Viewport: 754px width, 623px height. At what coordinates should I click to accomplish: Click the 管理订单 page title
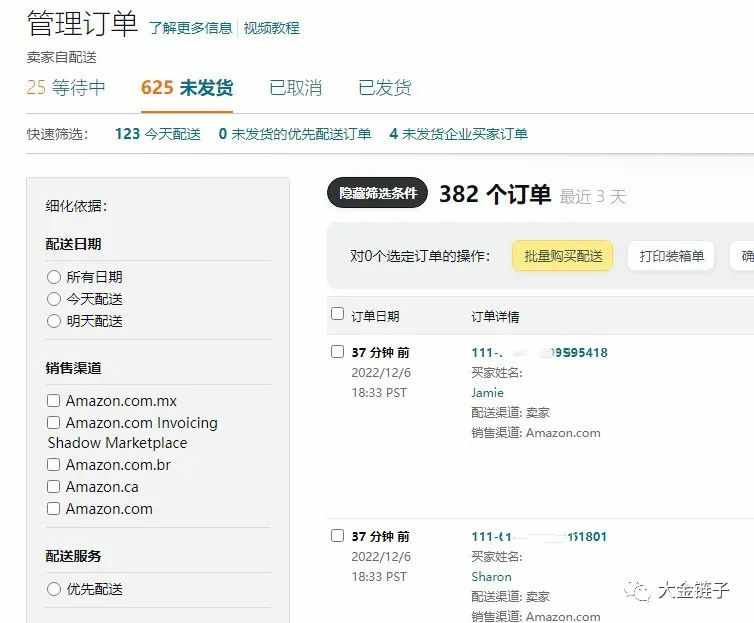pyautogui.click(x=82, y=23)
